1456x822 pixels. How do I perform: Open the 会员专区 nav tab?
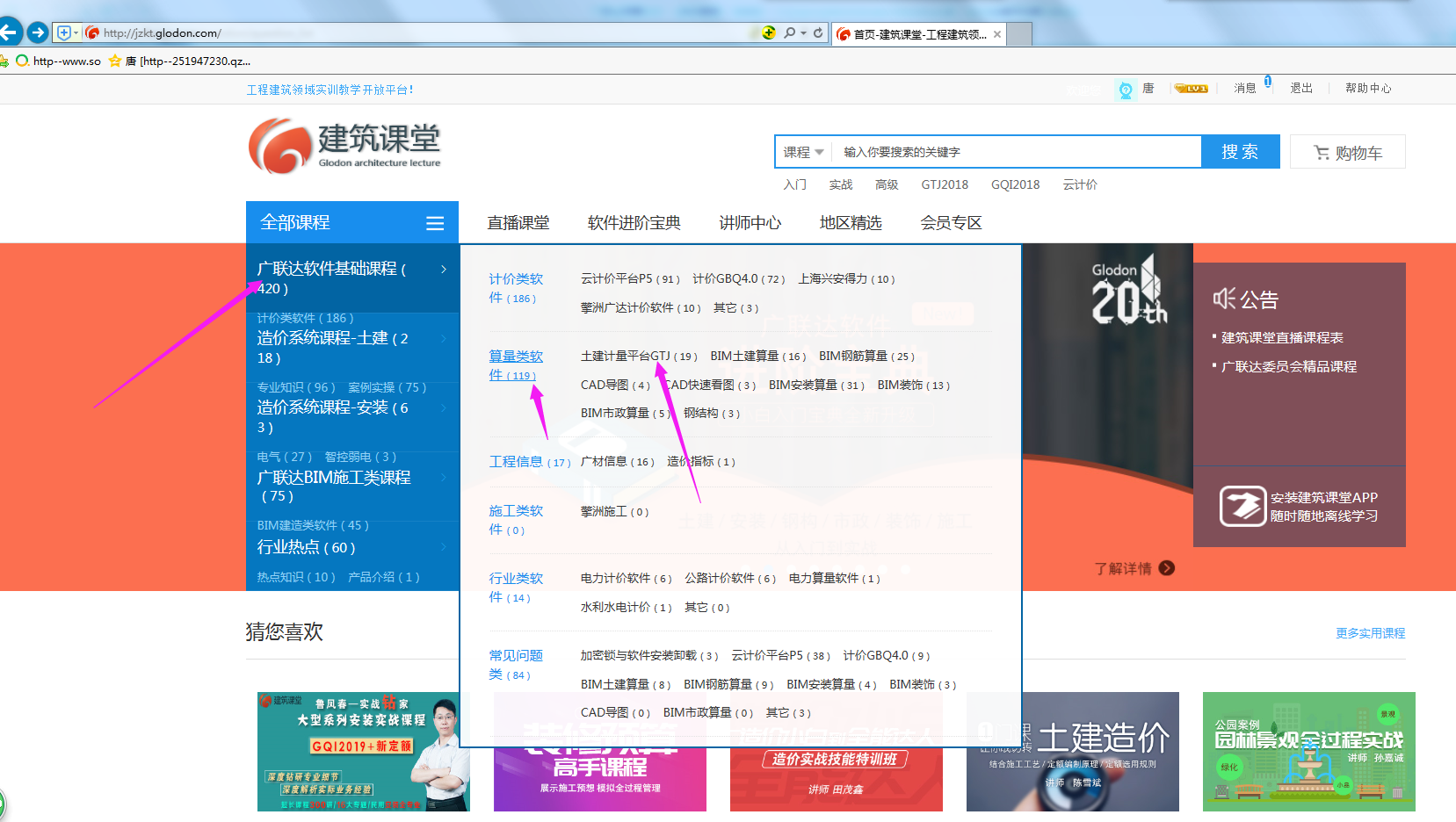tap(951, 223)
